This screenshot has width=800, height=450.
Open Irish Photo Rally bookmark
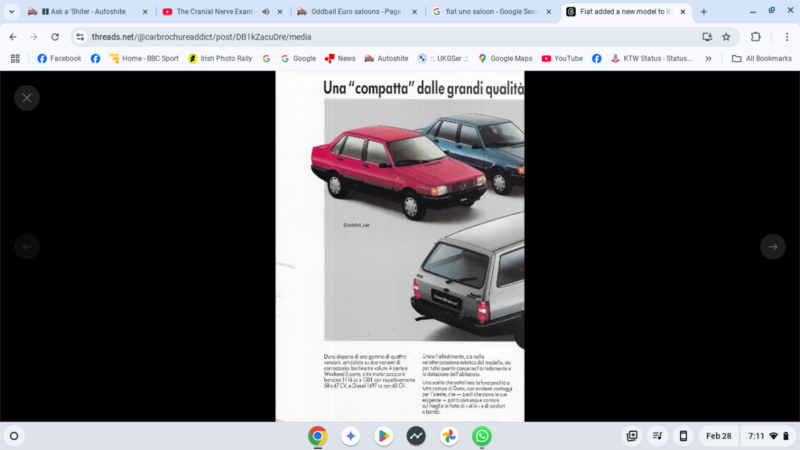220,59
